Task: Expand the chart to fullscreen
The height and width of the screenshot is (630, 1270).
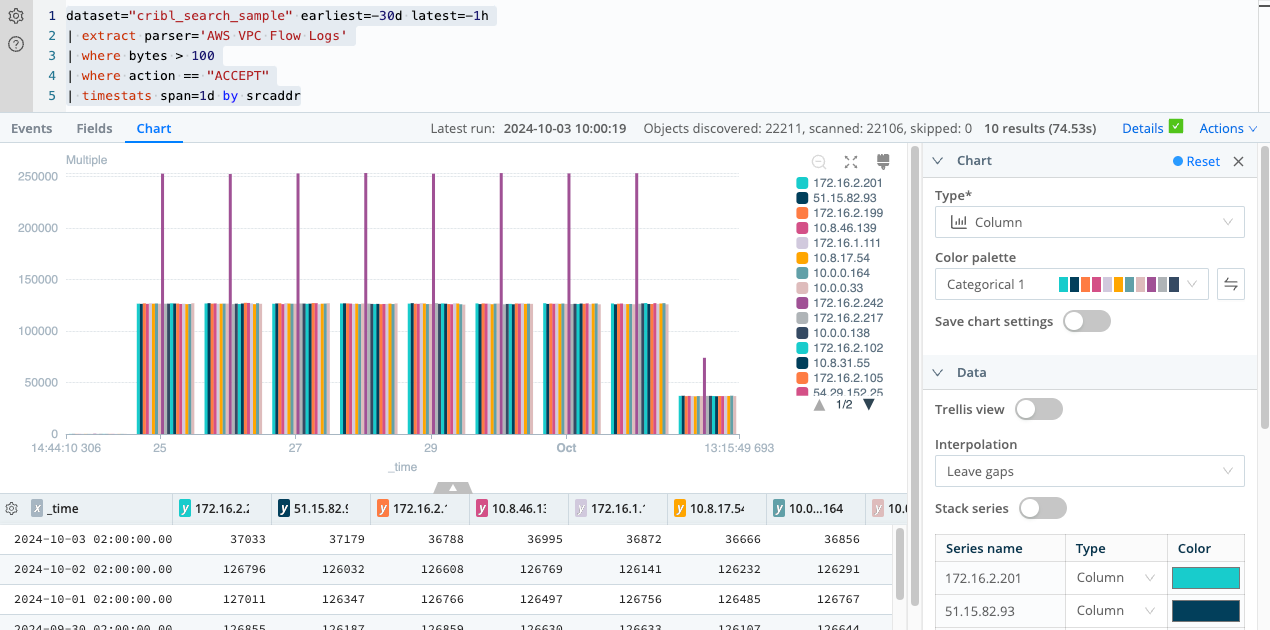Action: coord(852,160)
